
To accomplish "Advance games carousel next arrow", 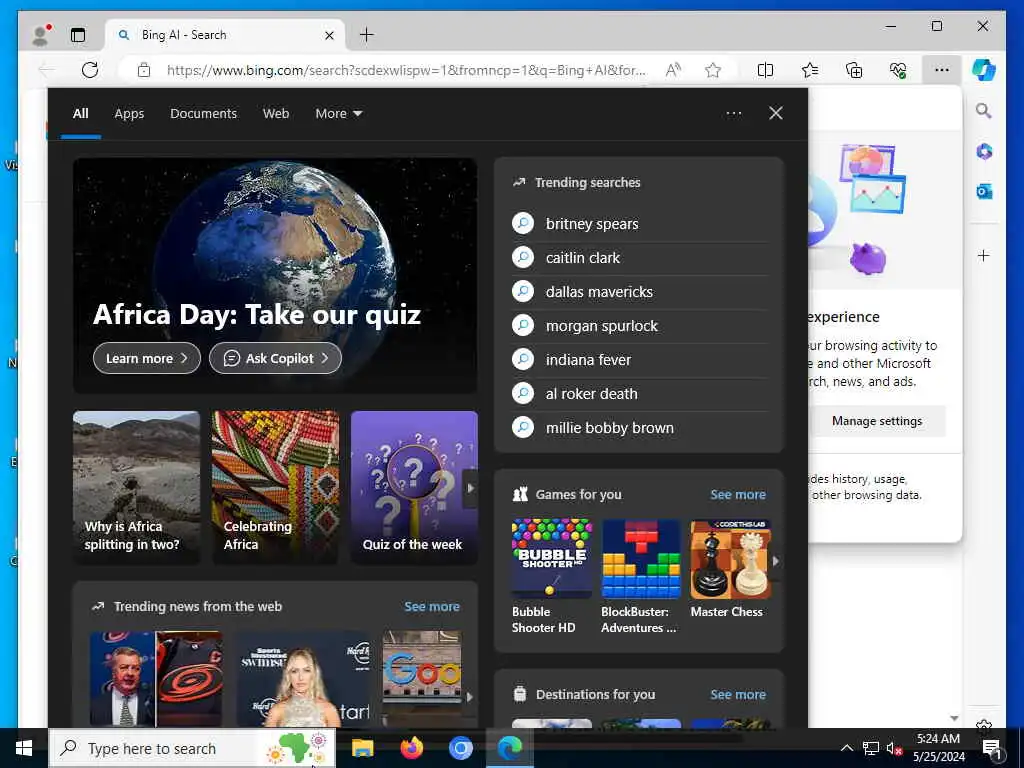I will pyautogui.click(x=776, y=561).
